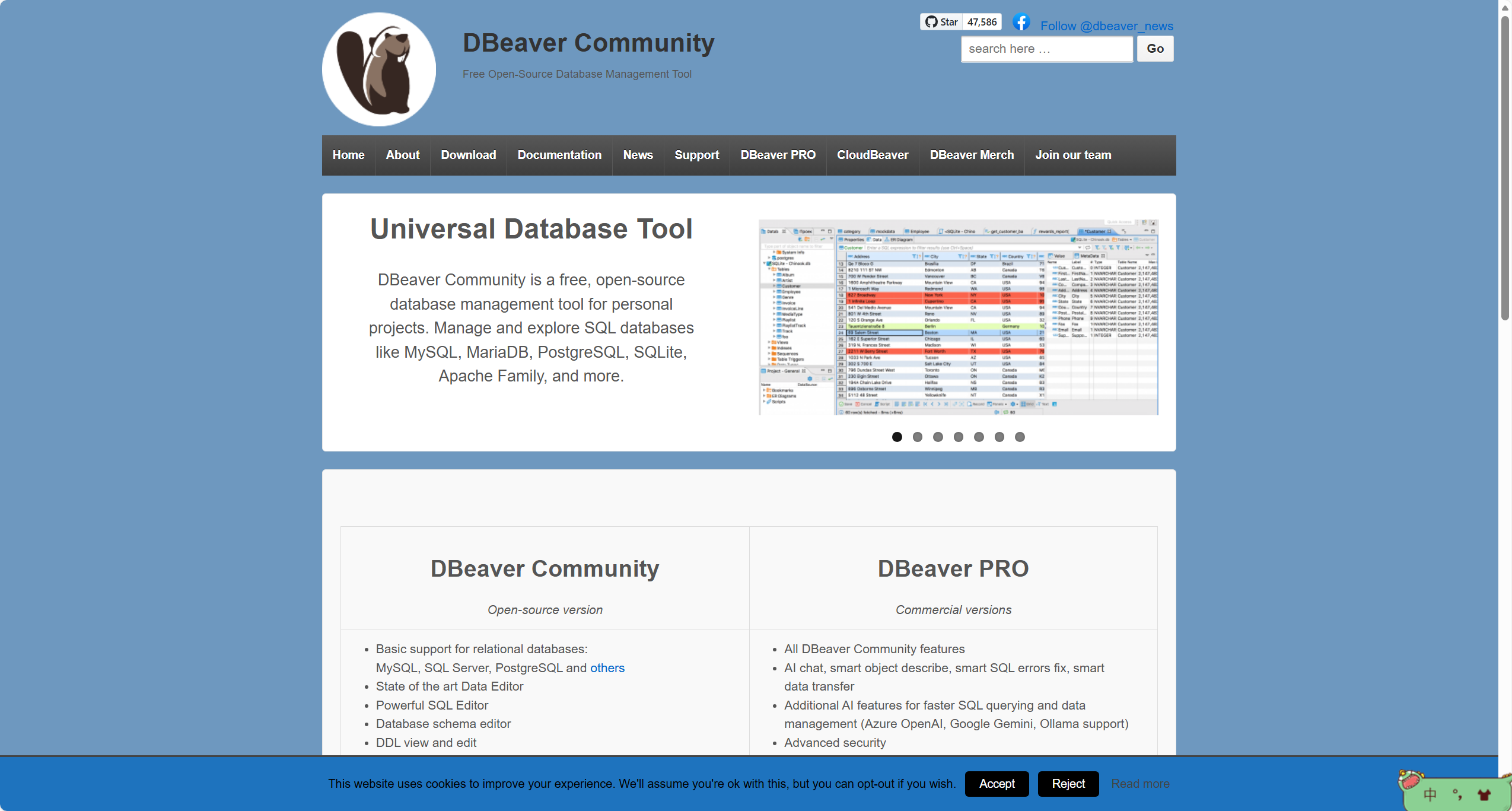Click the GitHub star count 47,586
Viewport: 1512px width, 811px height.
coord(982,22)
